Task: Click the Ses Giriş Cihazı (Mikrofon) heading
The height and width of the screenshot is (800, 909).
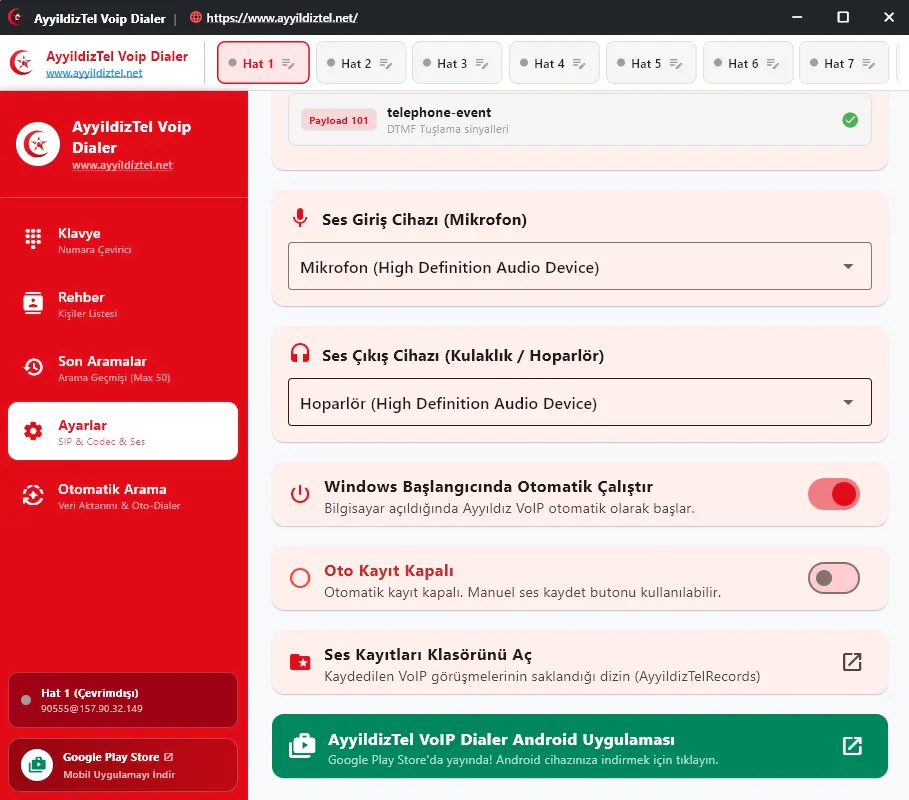Action: click(424, 220)
